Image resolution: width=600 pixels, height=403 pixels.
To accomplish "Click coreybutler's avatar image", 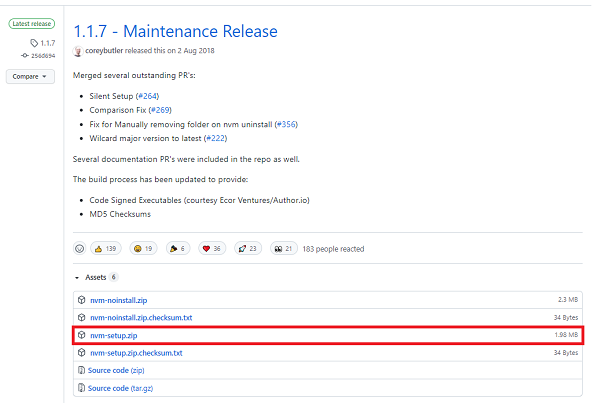I will pyautogui.click(x=78, y=50).
